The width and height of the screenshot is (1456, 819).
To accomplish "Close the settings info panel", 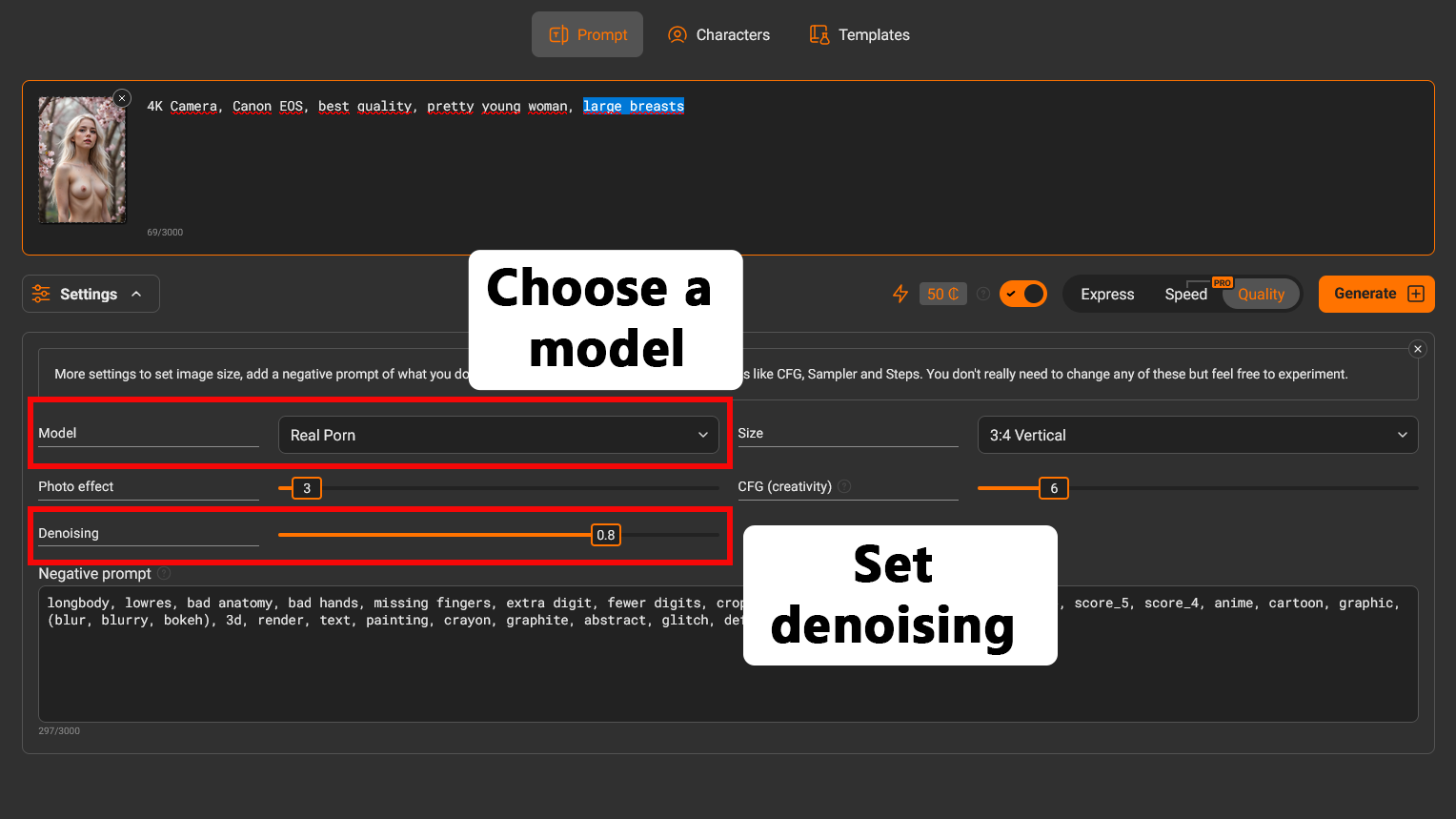I will point(1418,349).
